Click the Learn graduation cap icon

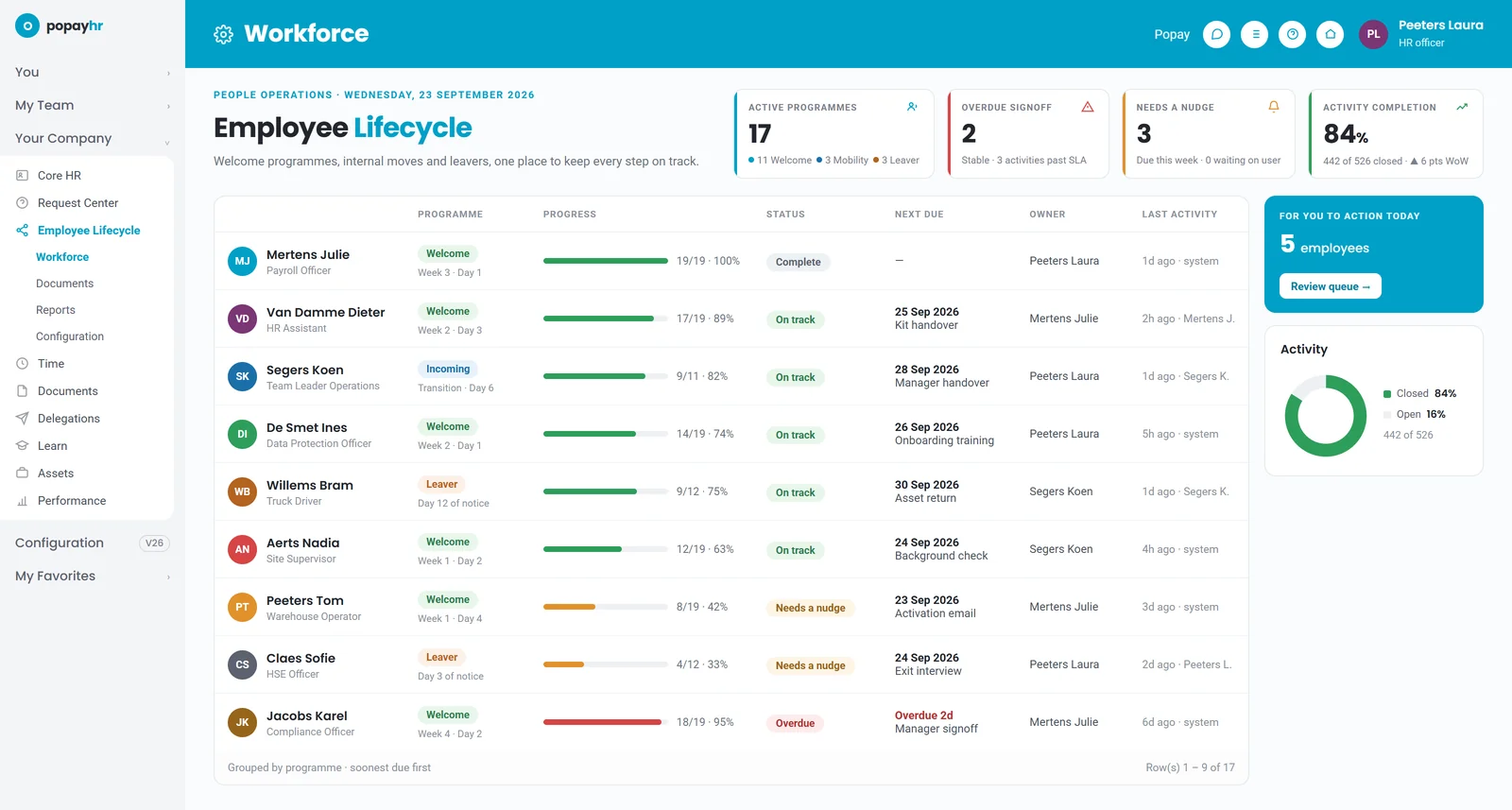[x=23, y=446]
